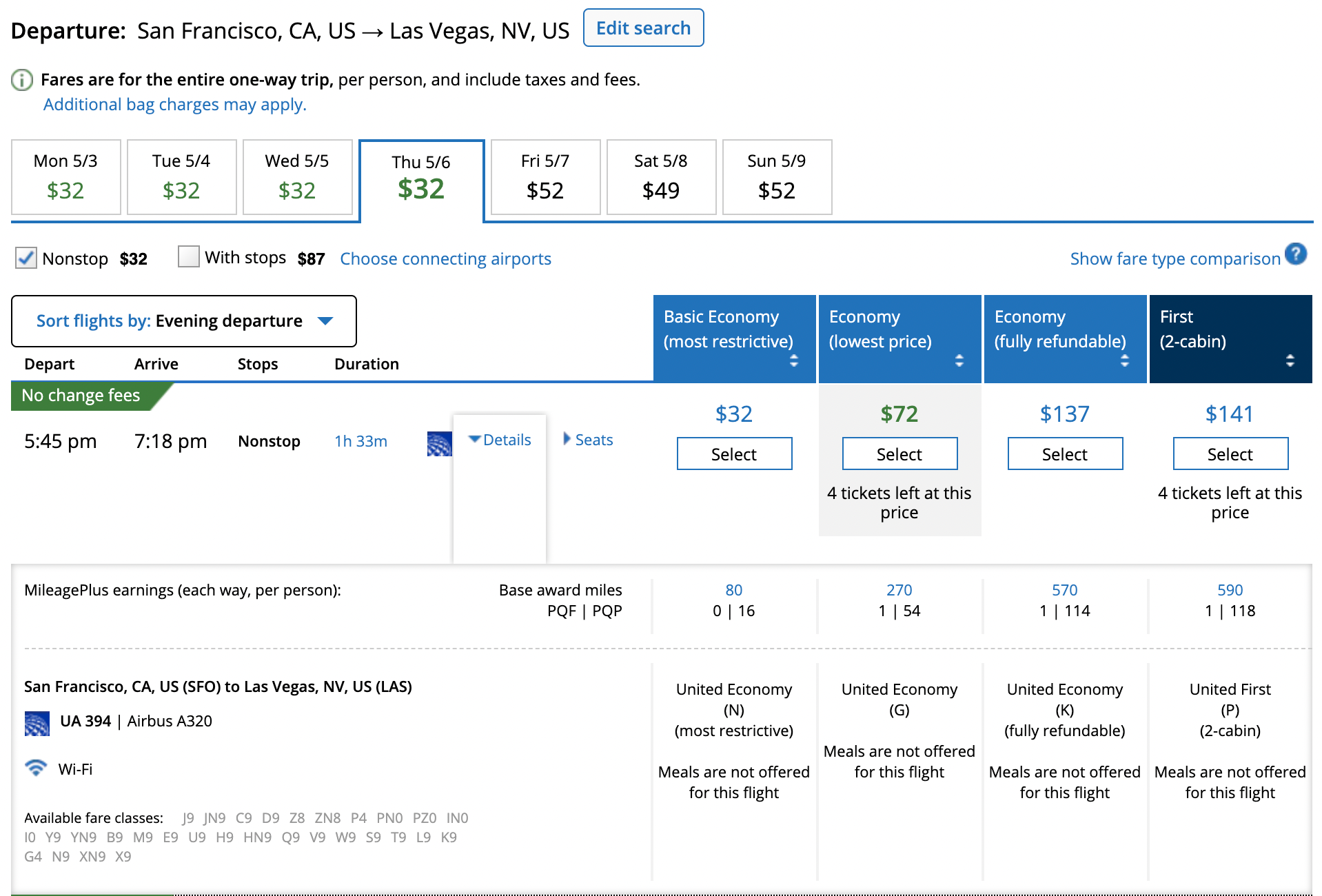Click the $72 Economy price
Viewport: 1322px width, 896px height.
point(899,414)
